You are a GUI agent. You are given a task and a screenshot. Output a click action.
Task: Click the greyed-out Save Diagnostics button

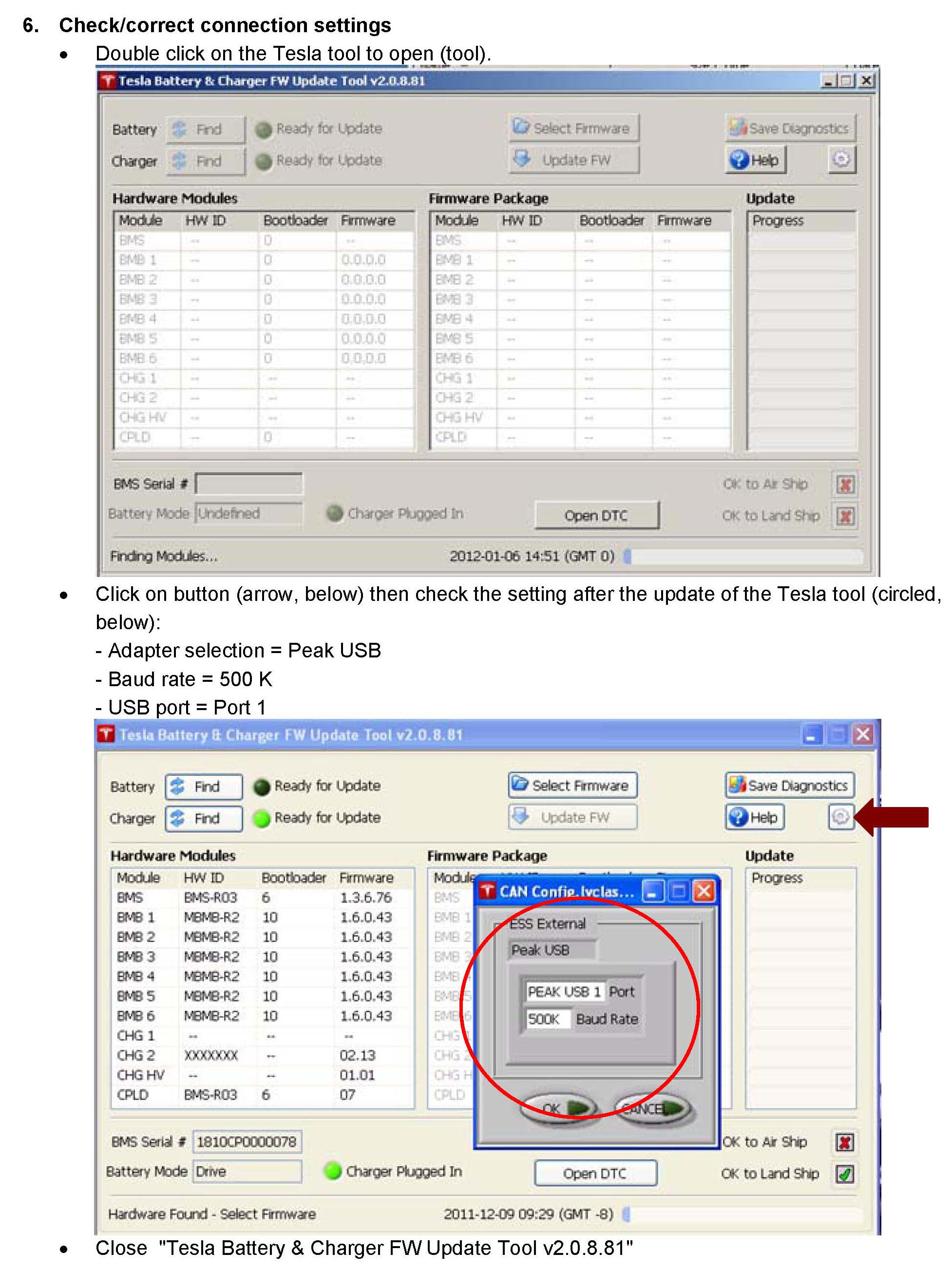coord(790,128)
